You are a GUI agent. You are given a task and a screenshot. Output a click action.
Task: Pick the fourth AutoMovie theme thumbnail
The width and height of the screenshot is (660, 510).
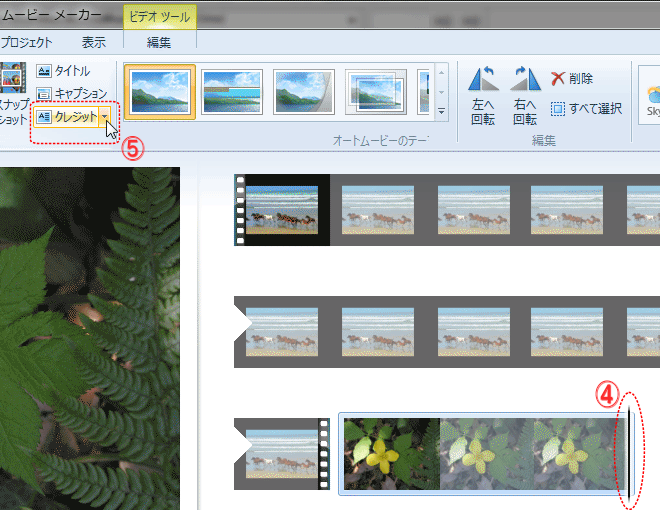pos(376,92)
